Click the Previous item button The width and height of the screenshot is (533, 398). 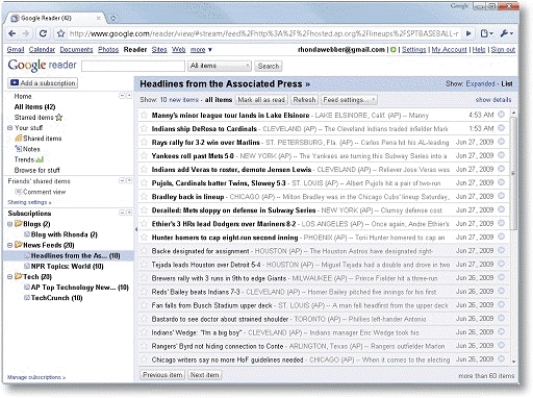(162, 375)
